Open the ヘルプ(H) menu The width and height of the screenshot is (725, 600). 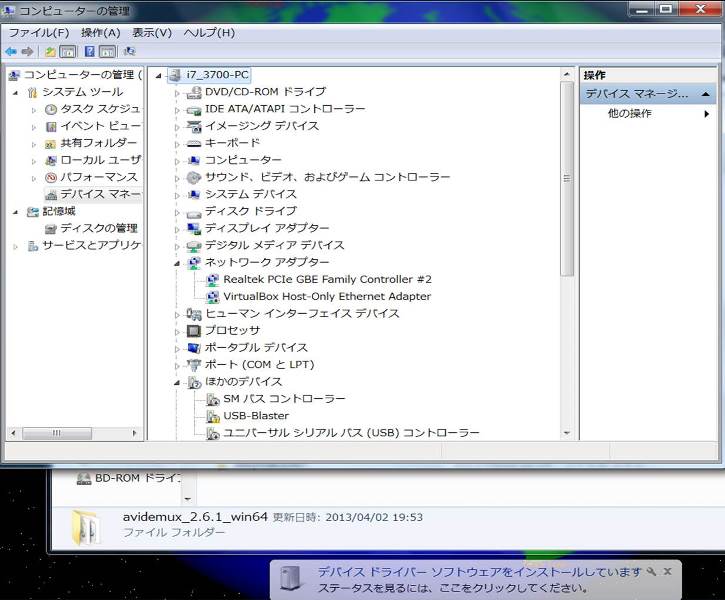pyautogui.click(x=209, y=33)
